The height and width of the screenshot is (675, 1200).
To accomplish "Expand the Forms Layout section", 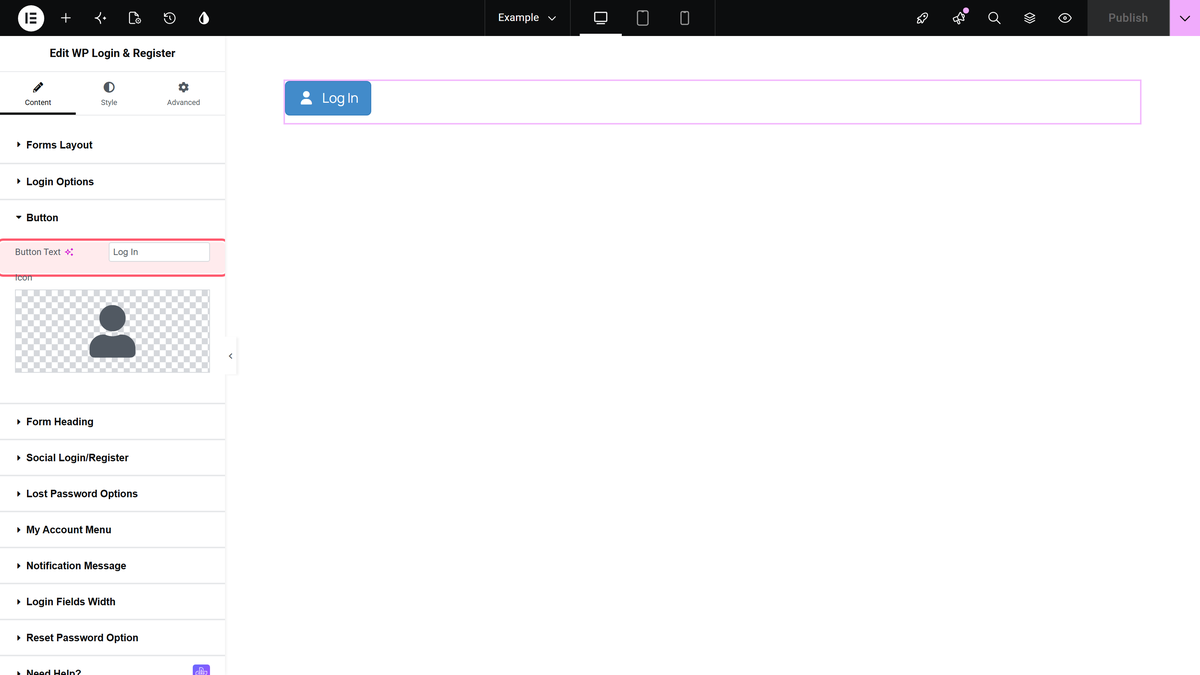I will 112,145.
